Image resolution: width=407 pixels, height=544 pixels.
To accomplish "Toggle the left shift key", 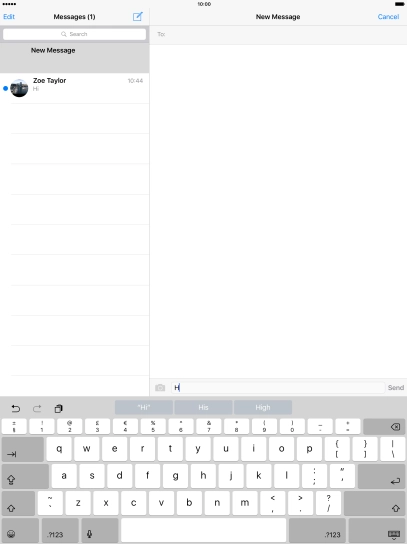I will (x=18, y=503).
